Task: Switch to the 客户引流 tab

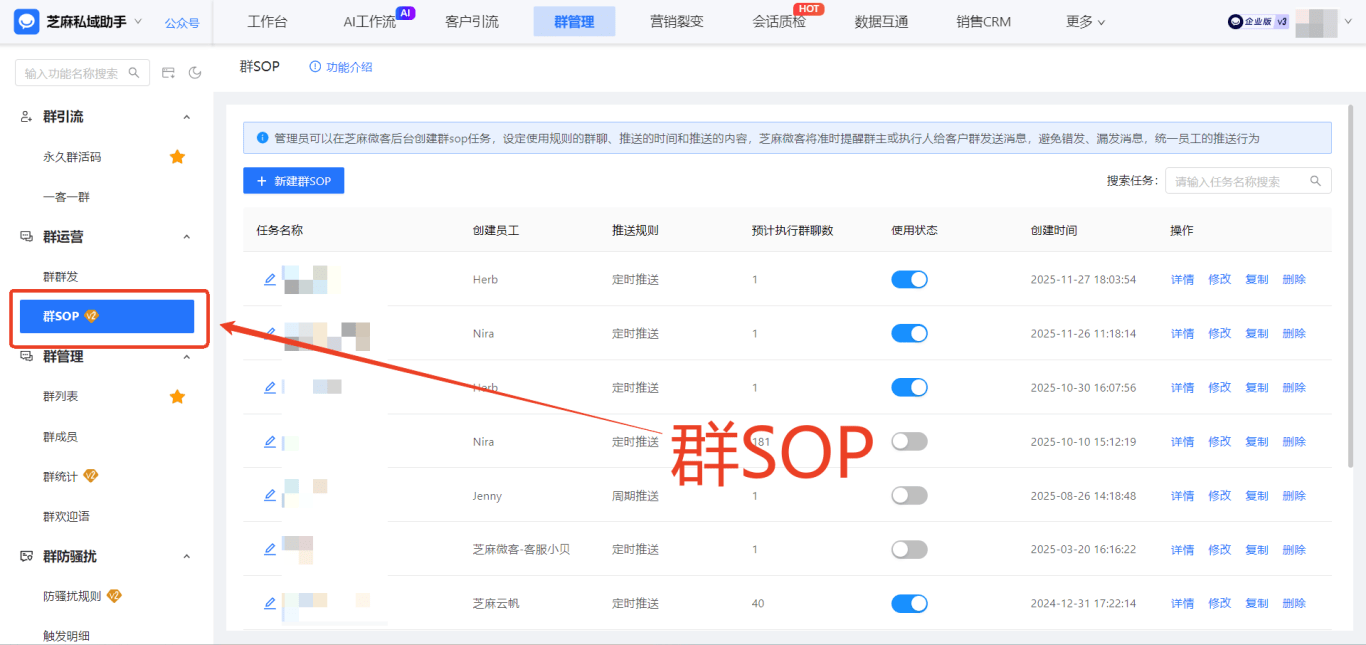Action: (x=472, y=22)
